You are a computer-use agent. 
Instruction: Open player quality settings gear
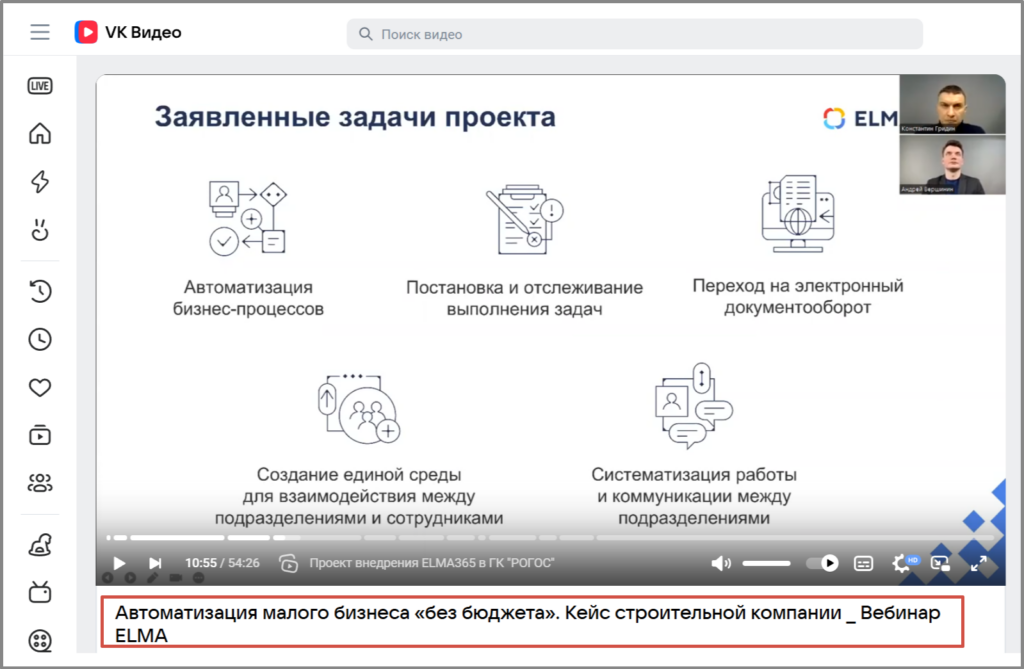pos(902,563)
